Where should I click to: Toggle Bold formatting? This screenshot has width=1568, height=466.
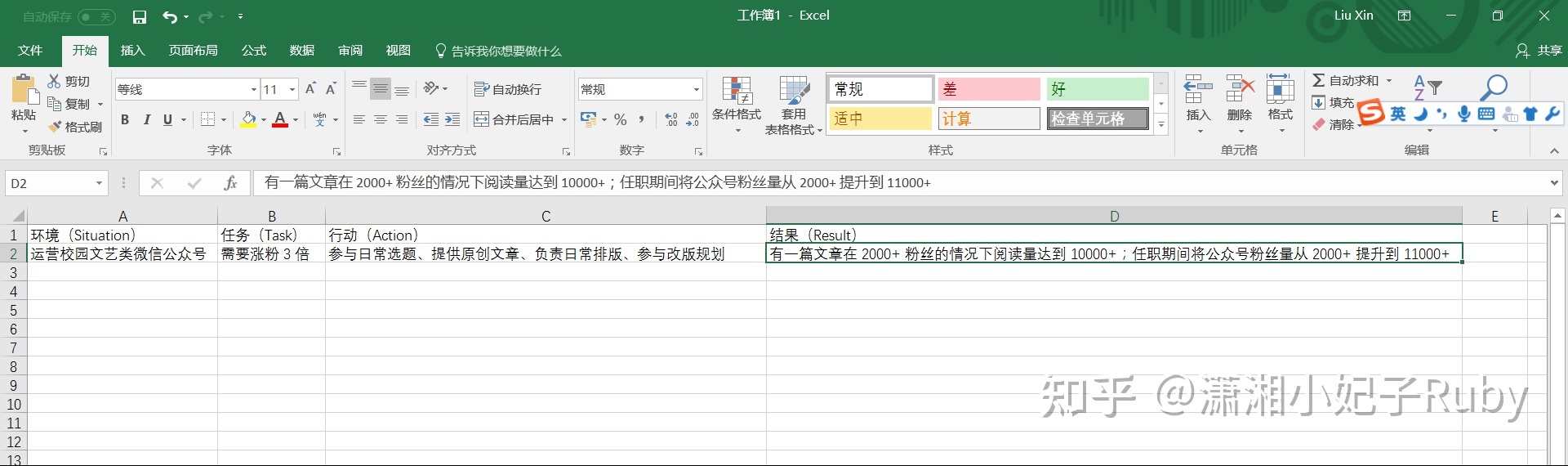click(x=125, y=119)
